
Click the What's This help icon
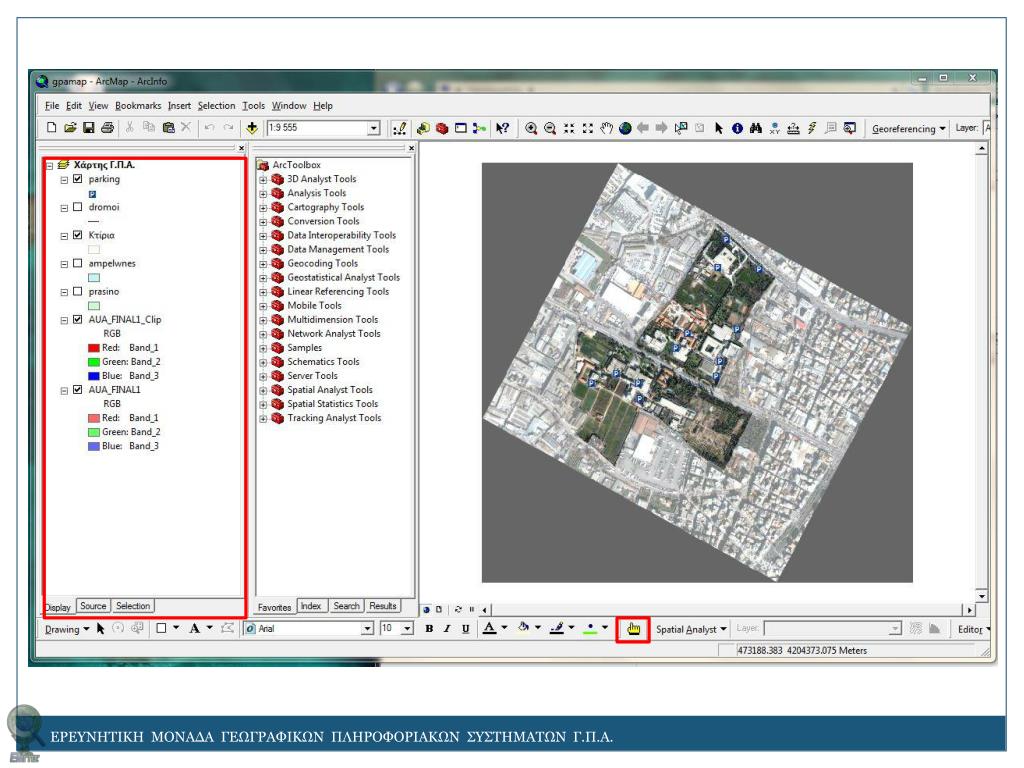(502, 129)
